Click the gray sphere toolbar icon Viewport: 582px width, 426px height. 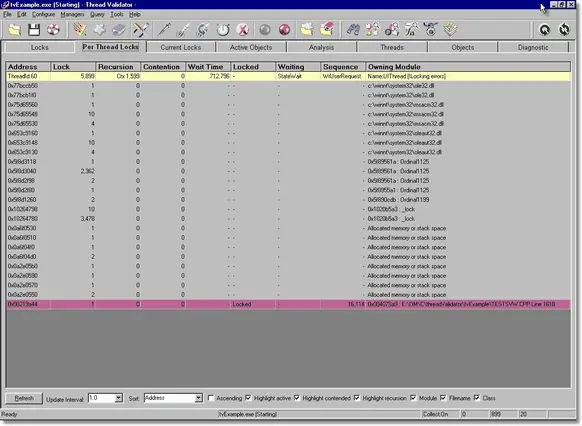tap(265, 30)
